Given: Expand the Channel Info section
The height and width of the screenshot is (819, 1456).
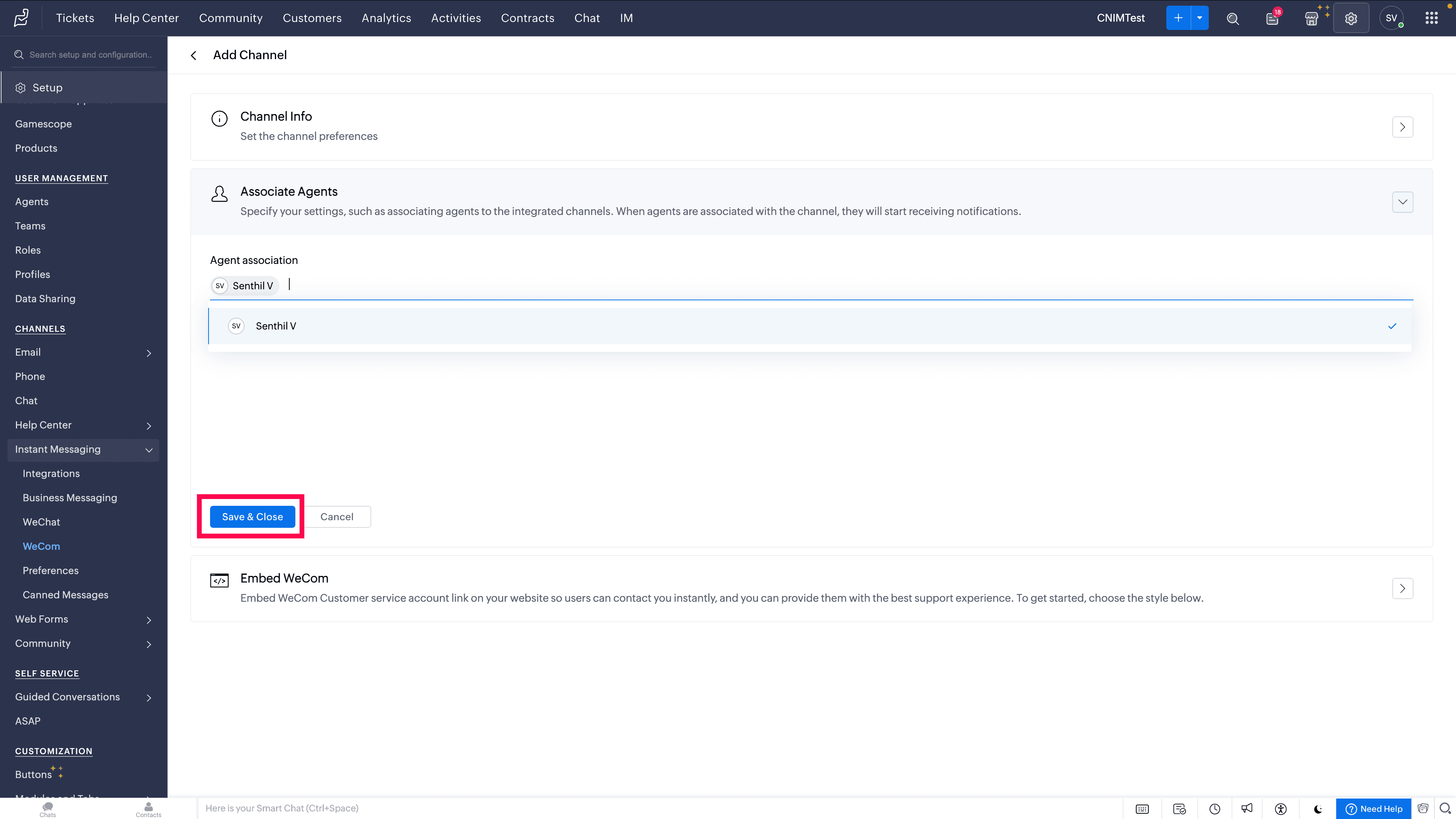Looking at the screenshot, I should pos(1402,127).
